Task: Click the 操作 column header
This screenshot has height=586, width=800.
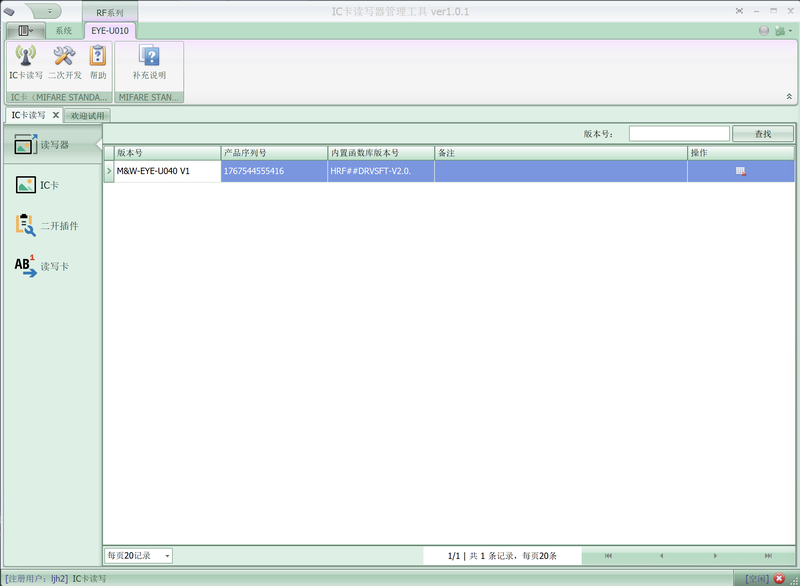Action: (x=741, y=153)
